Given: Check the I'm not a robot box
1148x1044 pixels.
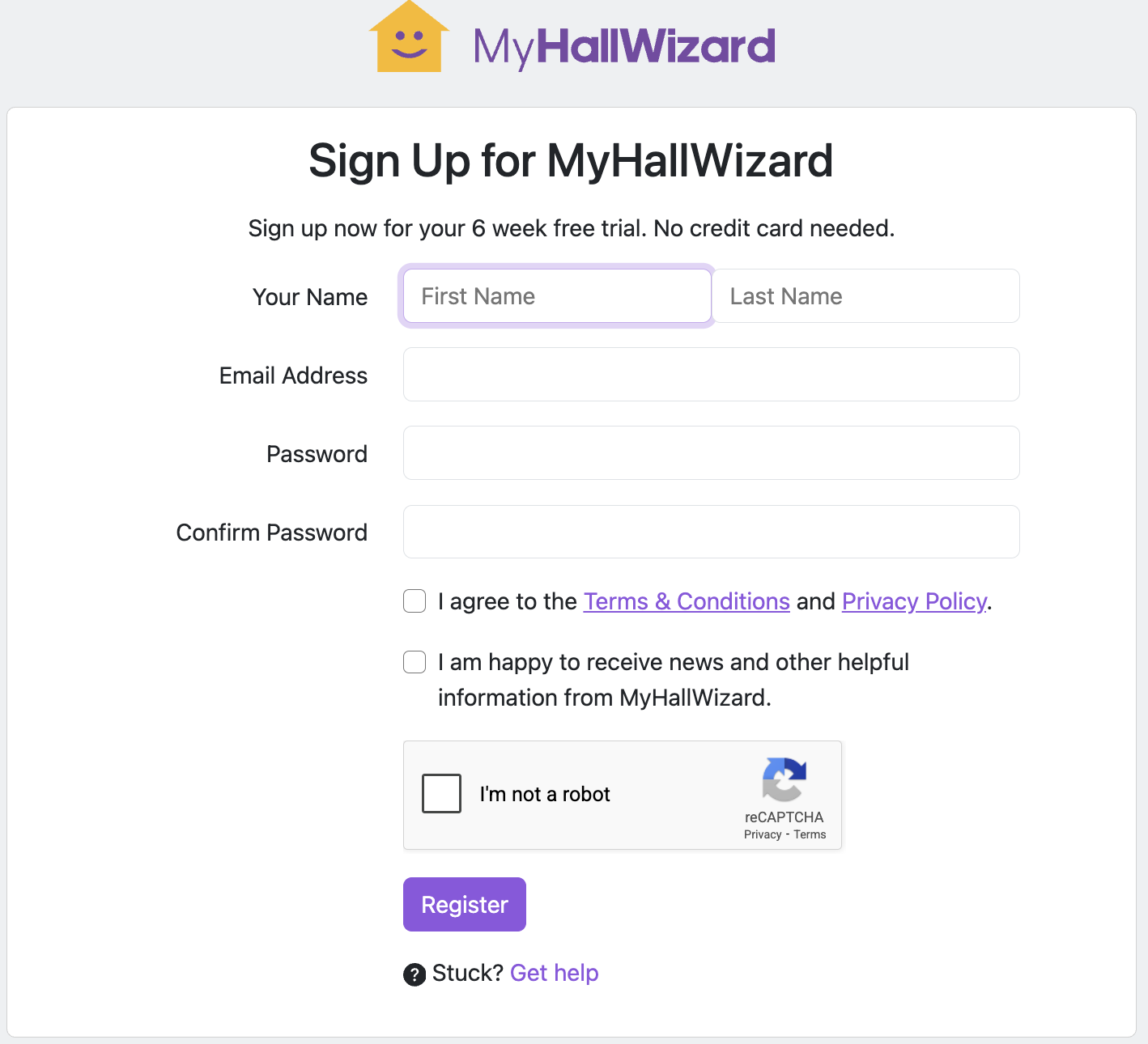Looking at the screenshot, I should click(x=441, y=793).
